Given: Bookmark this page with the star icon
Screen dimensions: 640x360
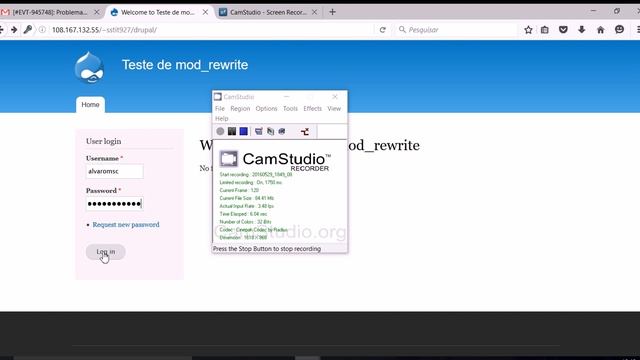Looking at the screenshot, I should (x=528, y=29).
